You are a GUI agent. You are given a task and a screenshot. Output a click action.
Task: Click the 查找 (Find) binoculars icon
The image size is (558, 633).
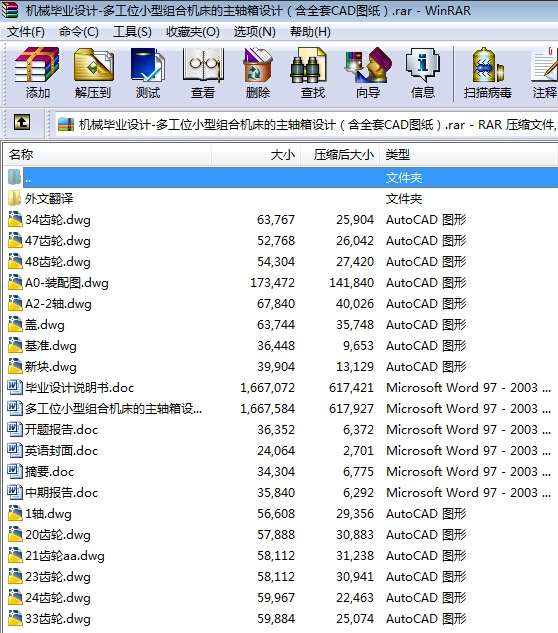click(x=309, y=65)
